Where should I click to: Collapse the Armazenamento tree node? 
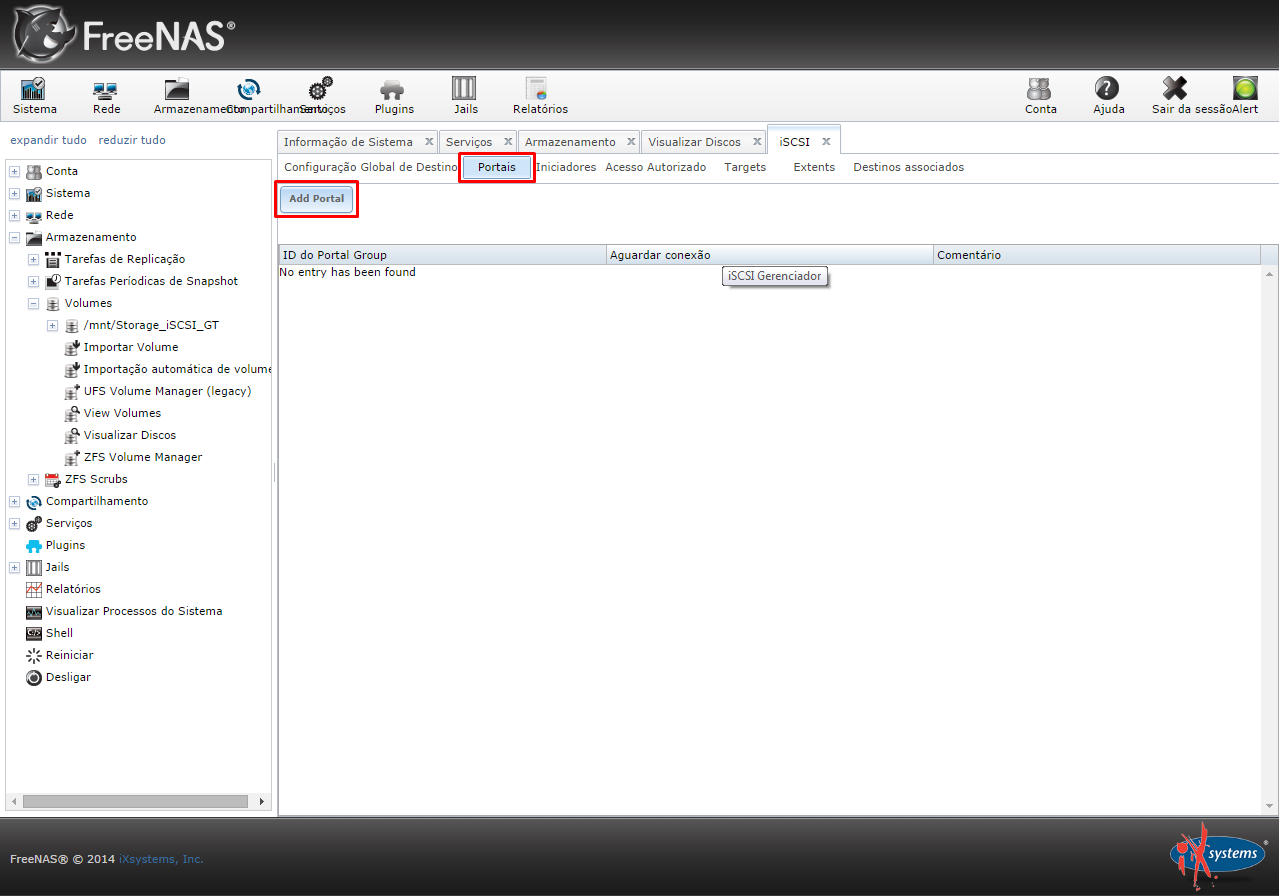14,238
